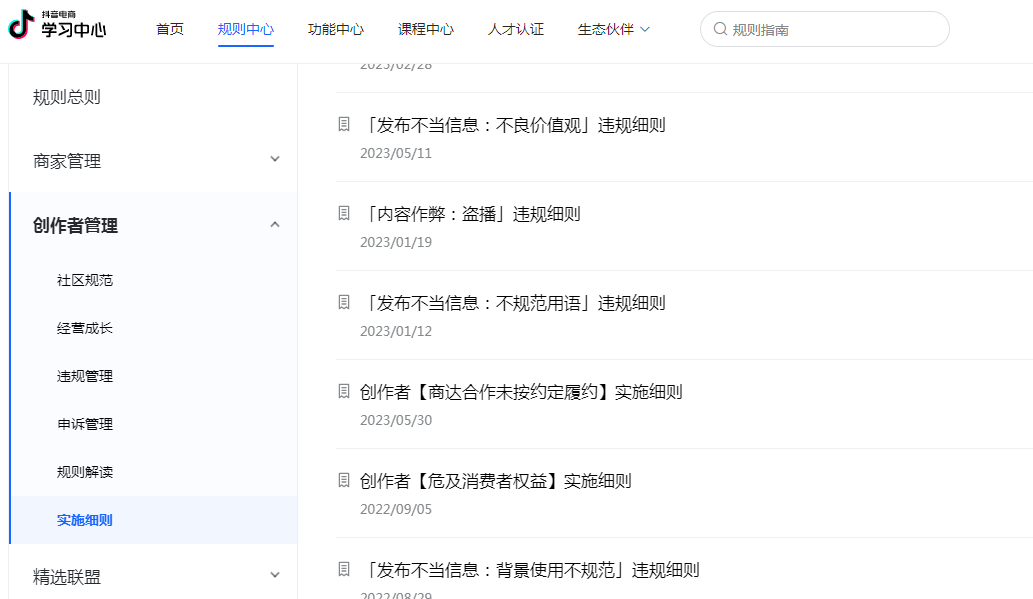Switch to the 课程中心 tab

[x=426, y=30]
